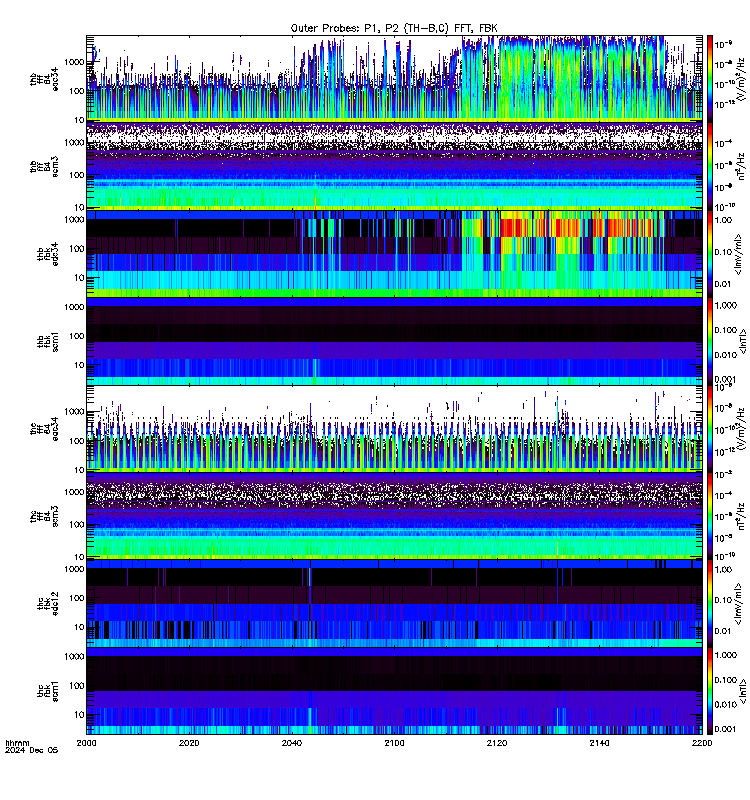Click the 'thb fff 64 scm3' axis label
The image size is (750, 800).
44,166
